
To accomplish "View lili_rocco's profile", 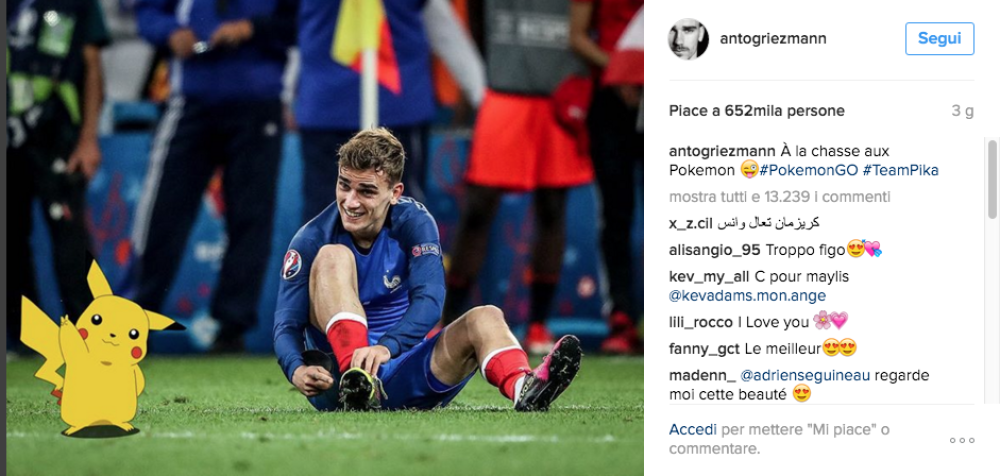I will pyautogui.click(x=701, y=321).
